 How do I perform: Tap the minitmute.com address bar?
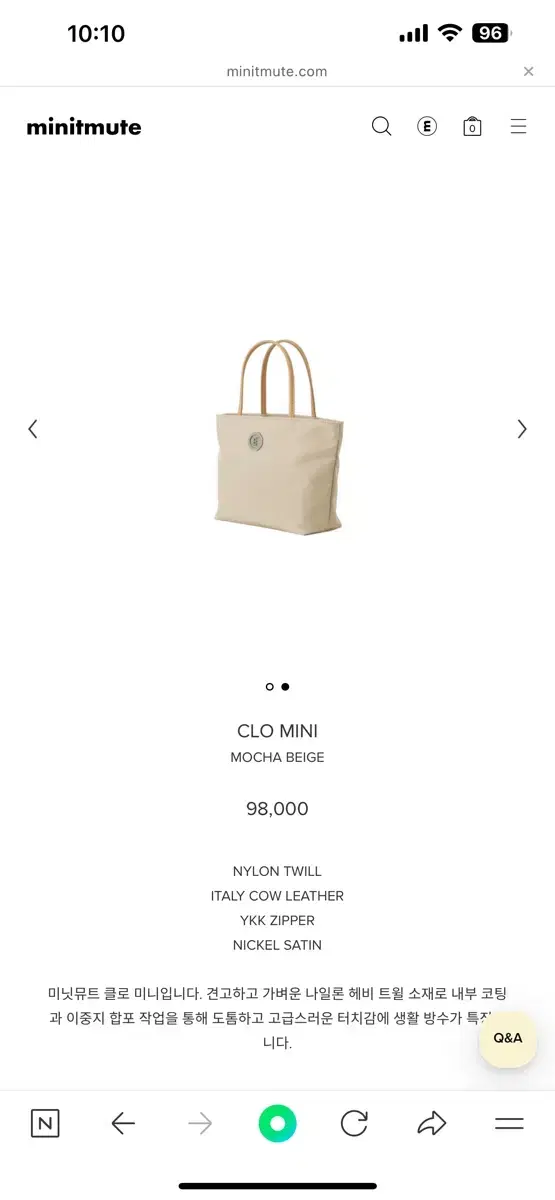coord(277,71)
